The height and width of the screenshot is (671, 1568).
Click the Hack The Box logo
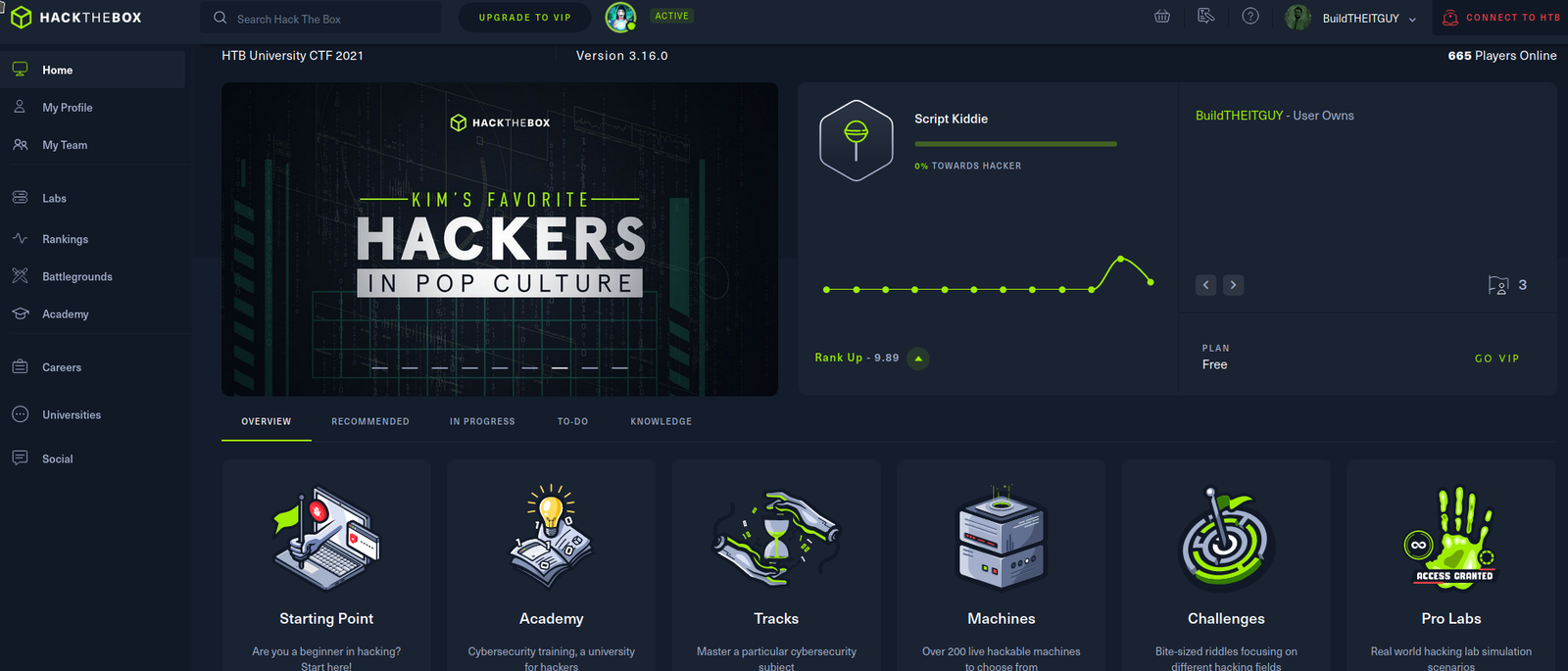point(75,18)
